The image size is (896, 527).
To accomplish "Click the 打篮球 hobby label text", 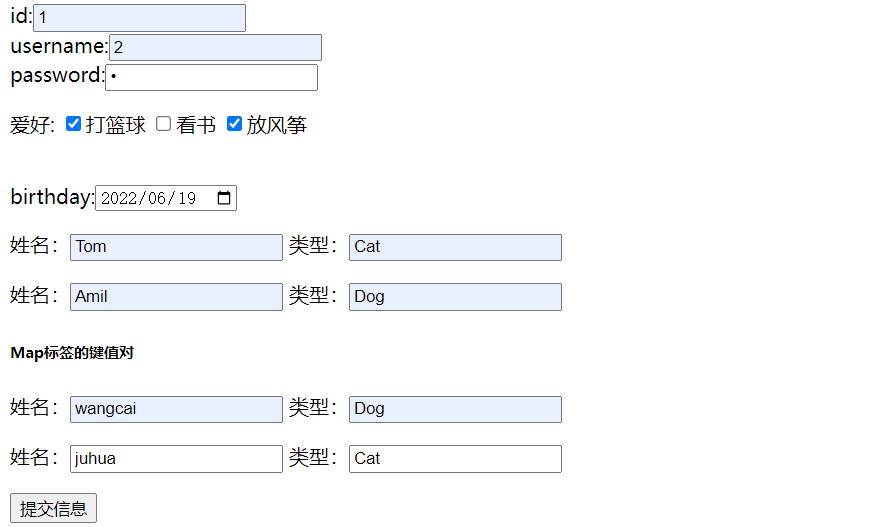I will [x=116, y=125].
